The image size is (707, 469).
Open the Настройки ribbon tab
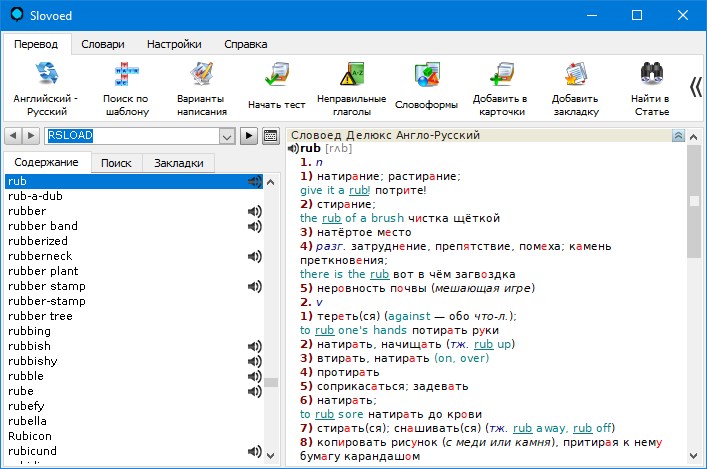point(174,44)
